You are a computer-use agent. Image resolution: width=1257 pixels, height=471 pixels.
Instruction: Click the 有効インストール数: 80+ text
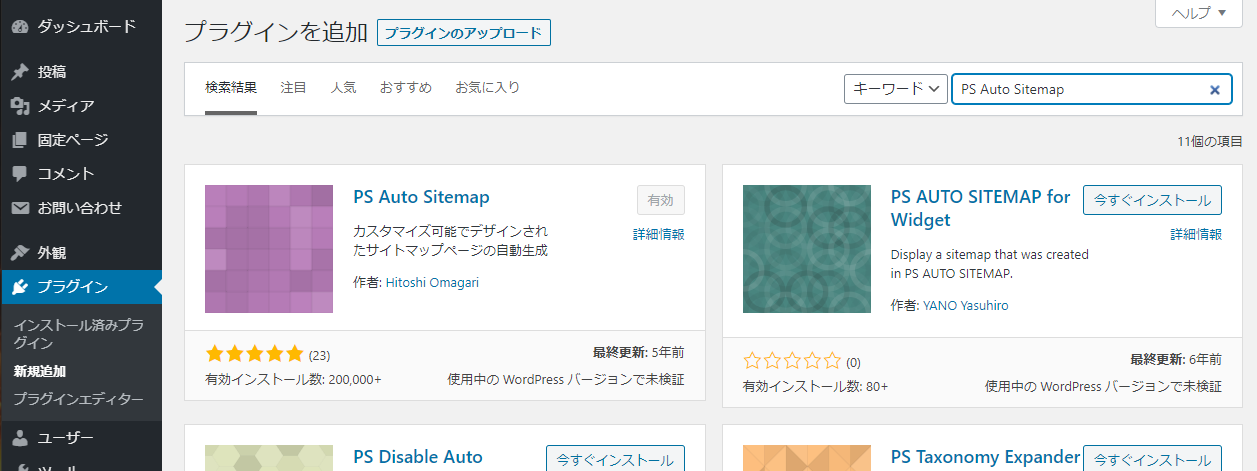coord(815,386)
